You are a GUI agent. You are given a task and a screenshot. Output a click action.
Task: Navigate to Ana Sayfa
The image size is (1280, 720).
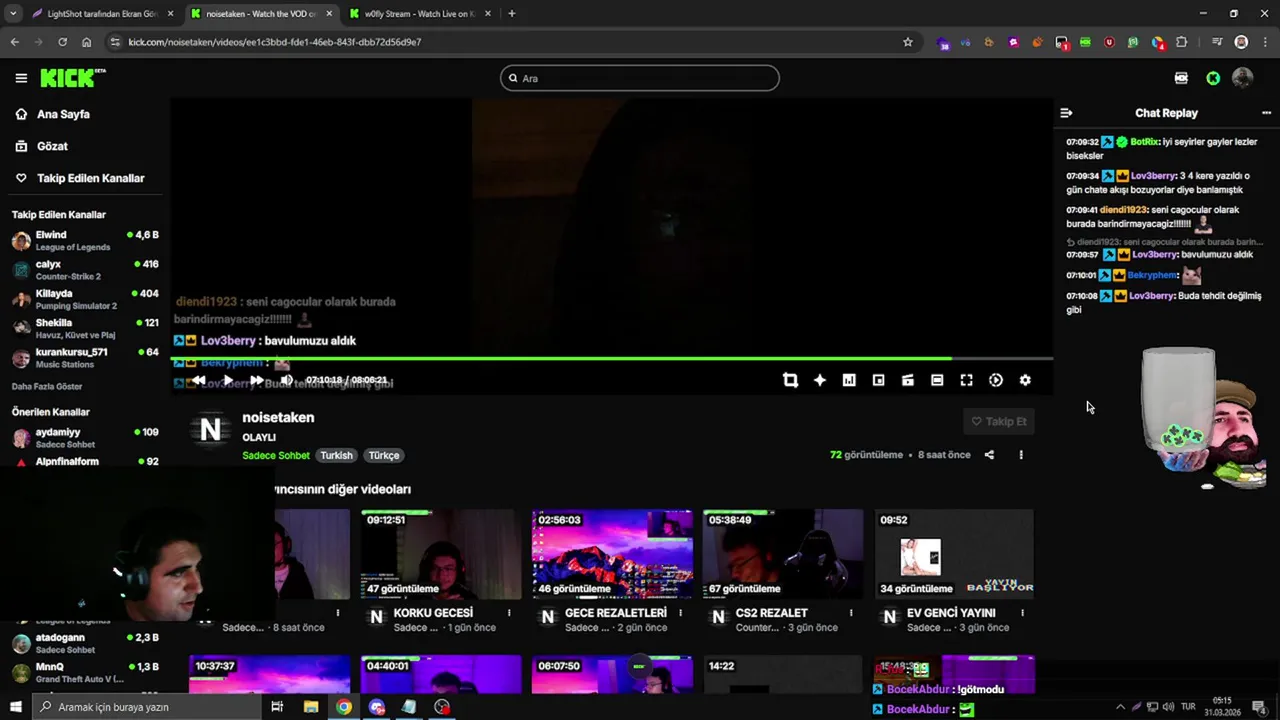(63, 114)
